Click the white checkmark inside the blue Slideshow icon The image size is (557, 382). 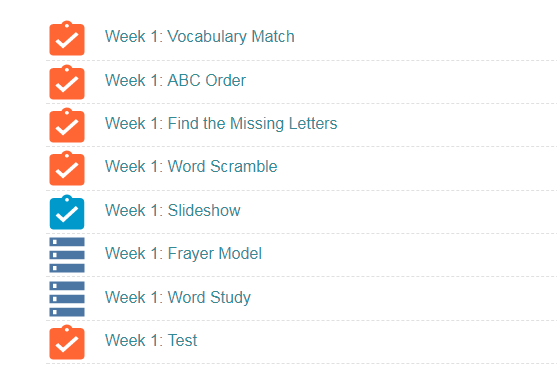click(67, 214)
